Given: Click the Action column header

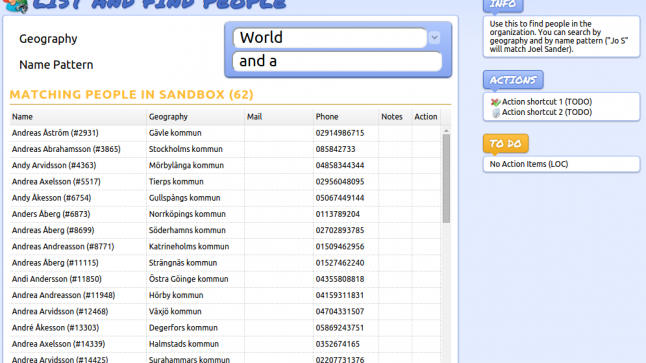Looking at the screenshot, I should click(426, 117).
